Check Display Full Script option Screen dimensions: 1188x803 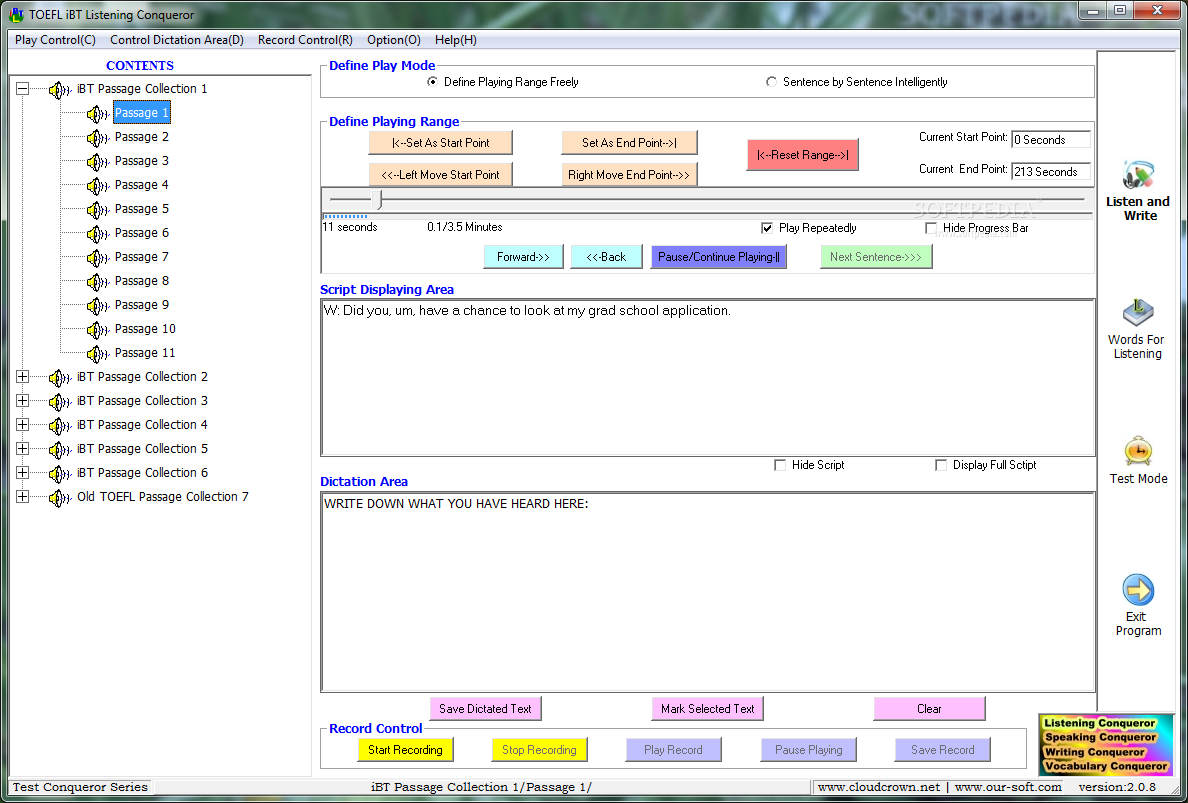tap(941, 465)
